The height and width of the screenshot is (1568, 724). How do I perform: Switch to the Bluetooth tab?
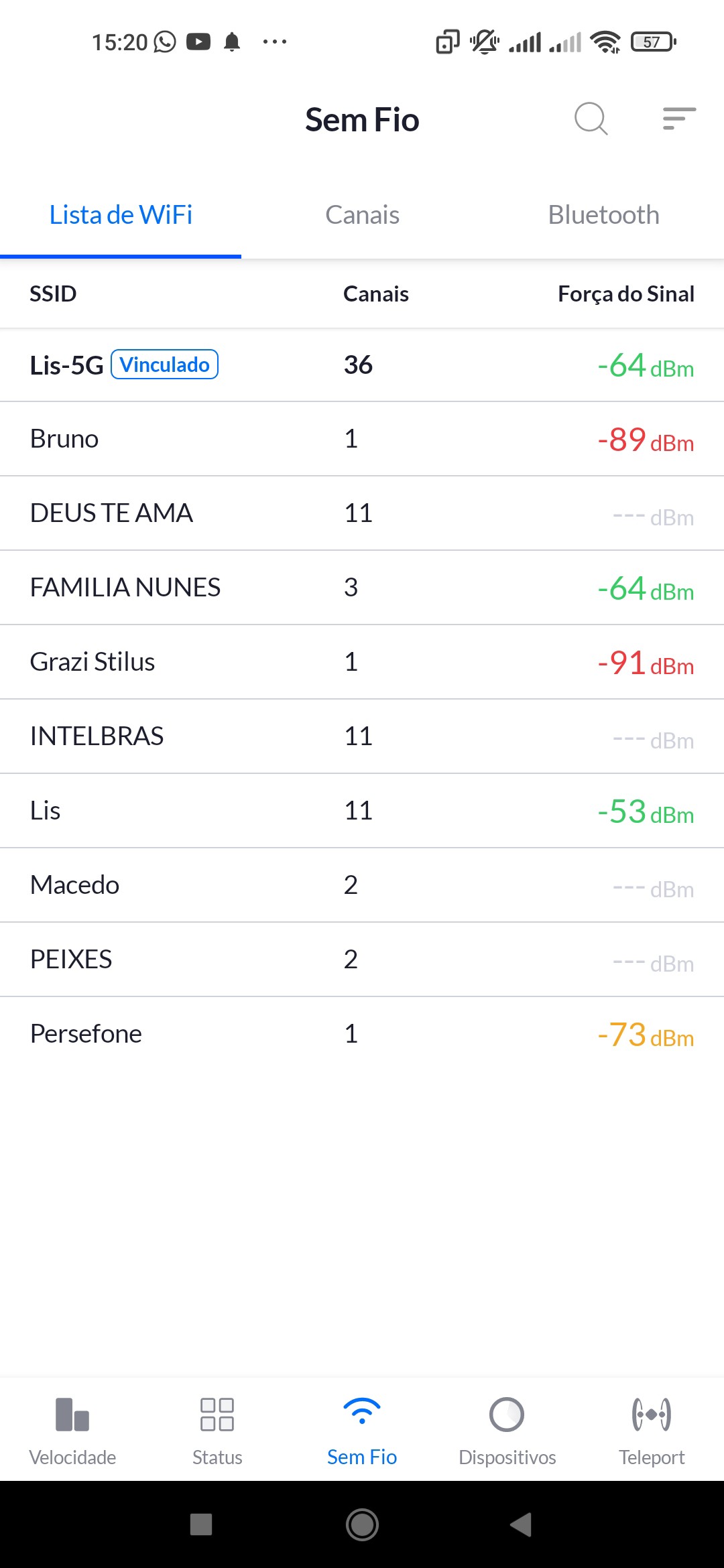click(603, 215)
